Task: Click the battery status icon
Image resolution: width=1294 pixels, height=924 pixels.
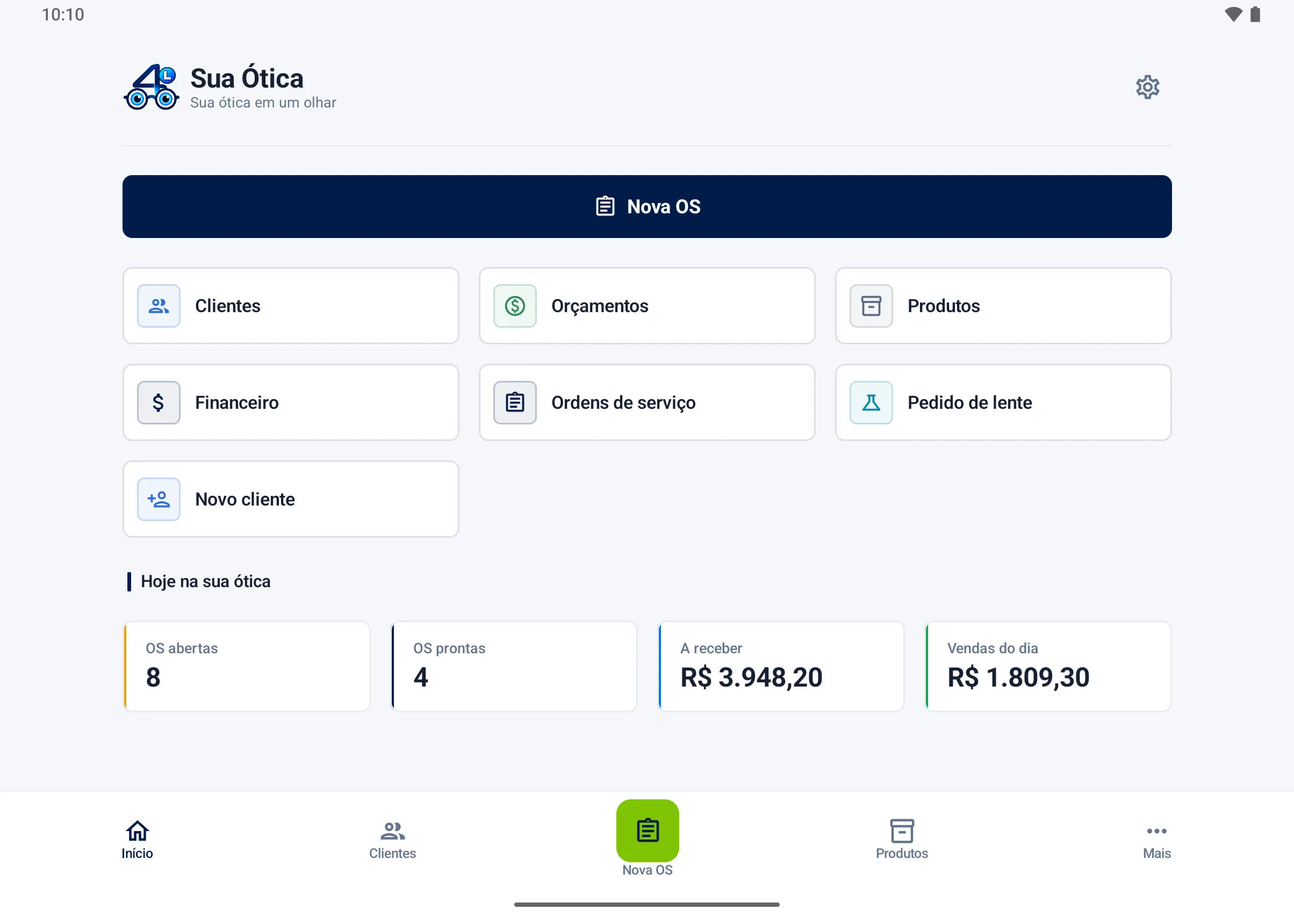Action: (x=1255, y=14)
